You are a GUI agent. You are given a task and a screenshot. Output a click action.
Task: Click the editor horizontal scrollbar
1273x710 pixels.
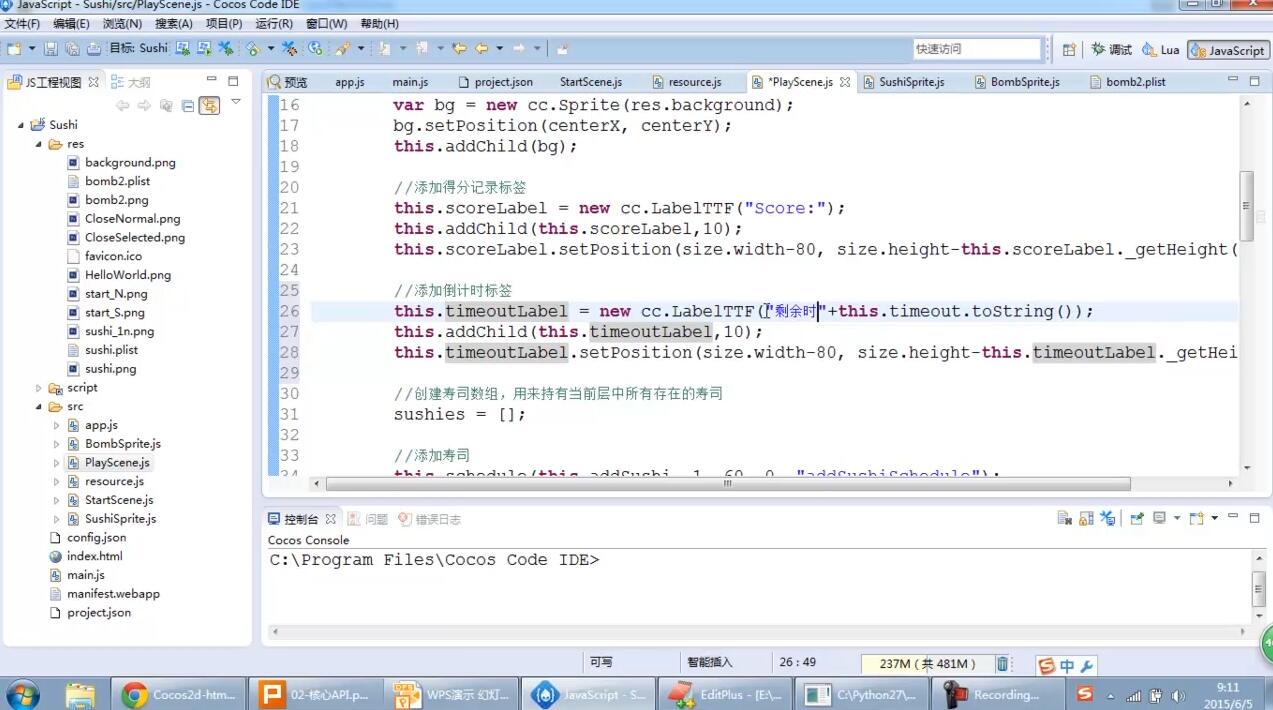pos(727,484)
